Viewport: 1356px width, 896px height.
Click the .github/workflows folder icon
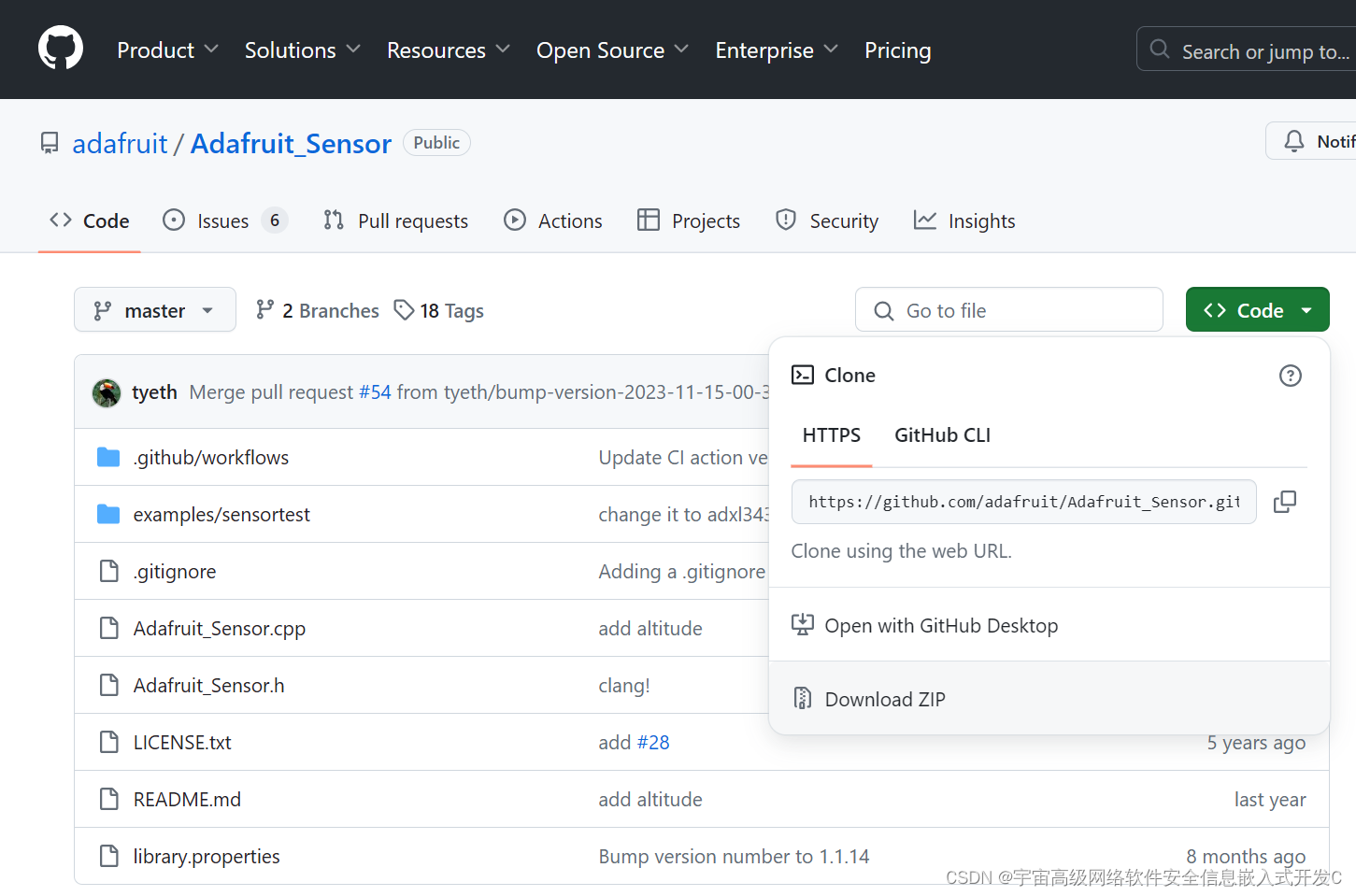click(108, 457)
